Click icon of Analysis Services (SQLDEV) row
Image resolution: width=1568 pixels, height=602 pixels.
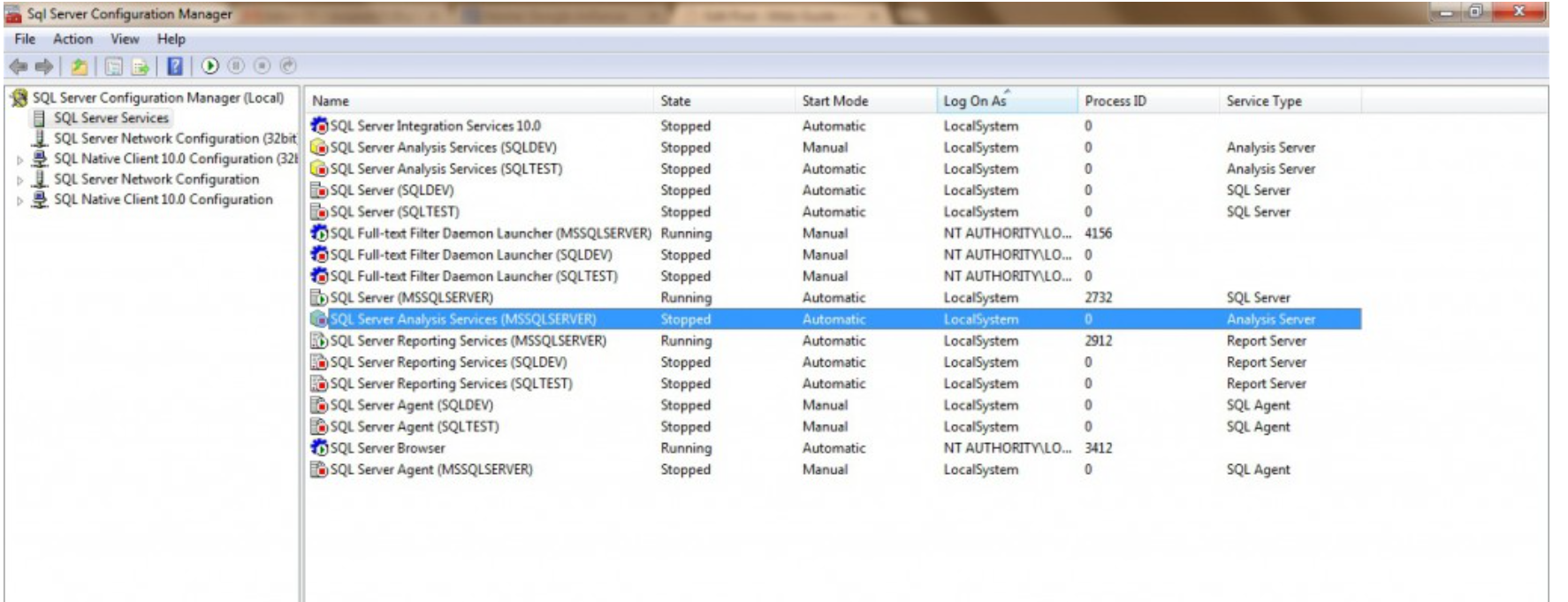coord(319,148)
